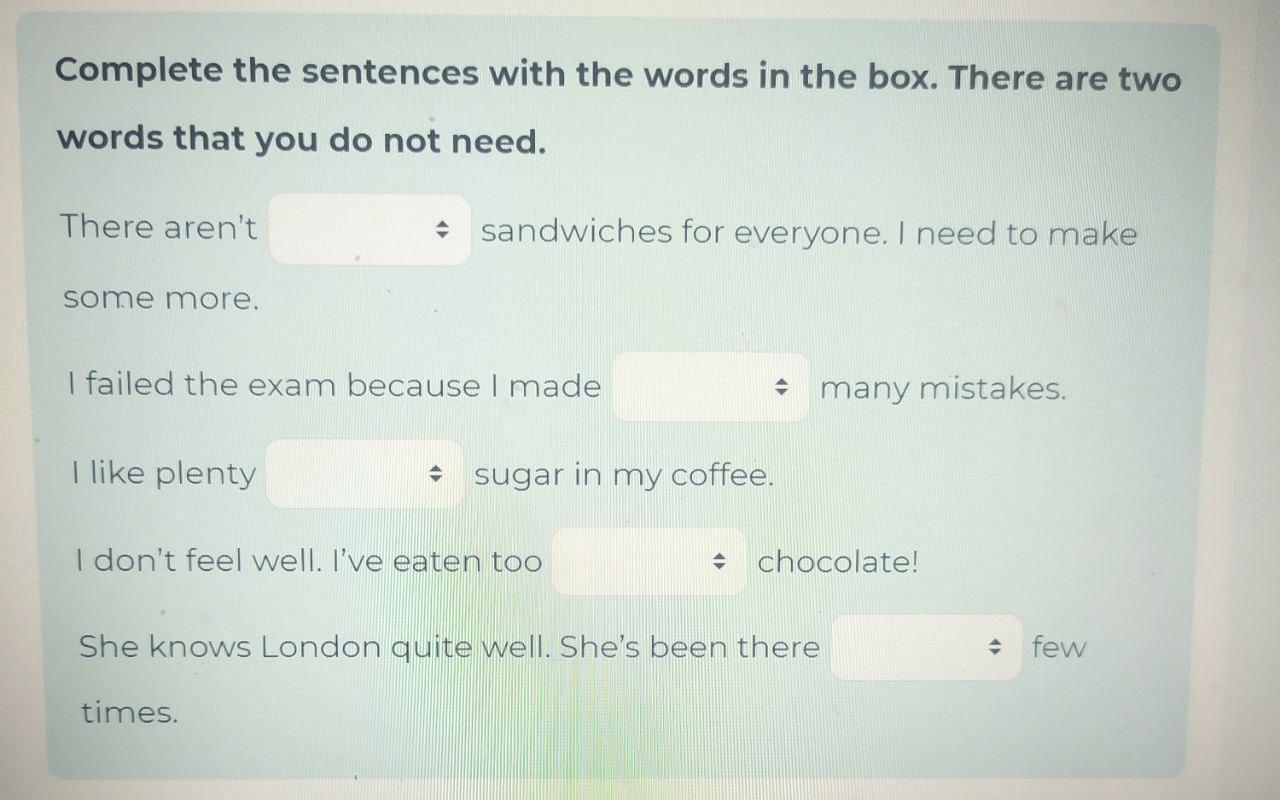Image resolution: width=1280 pixels, height=800 pixels.
Task: Open the dropdown before "chocolate!"
Action: (649, 562)
